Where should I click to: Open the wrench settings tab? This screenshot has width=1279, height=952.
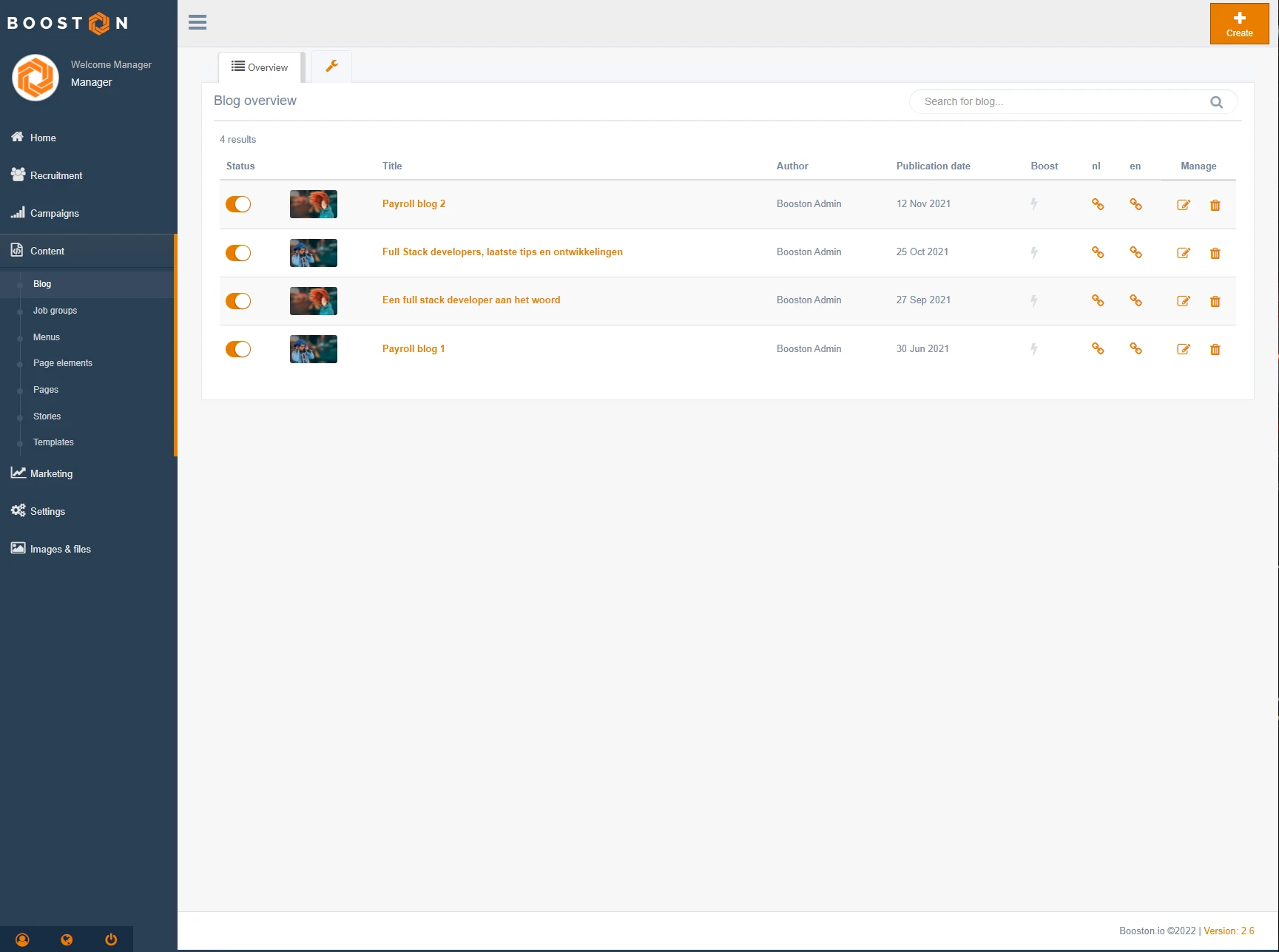(331, 67)
